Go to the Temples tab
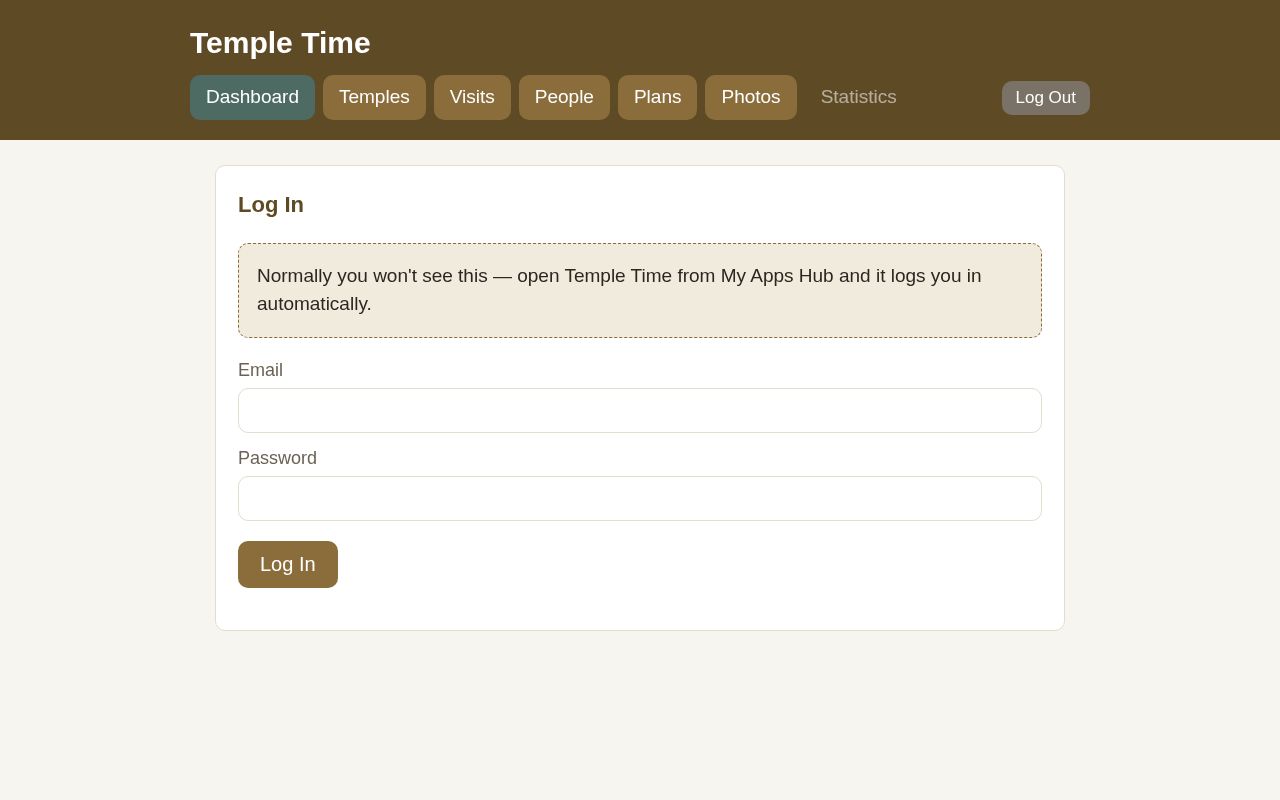1280x800 pixels. pyautogui.click(x=374, y=97)
